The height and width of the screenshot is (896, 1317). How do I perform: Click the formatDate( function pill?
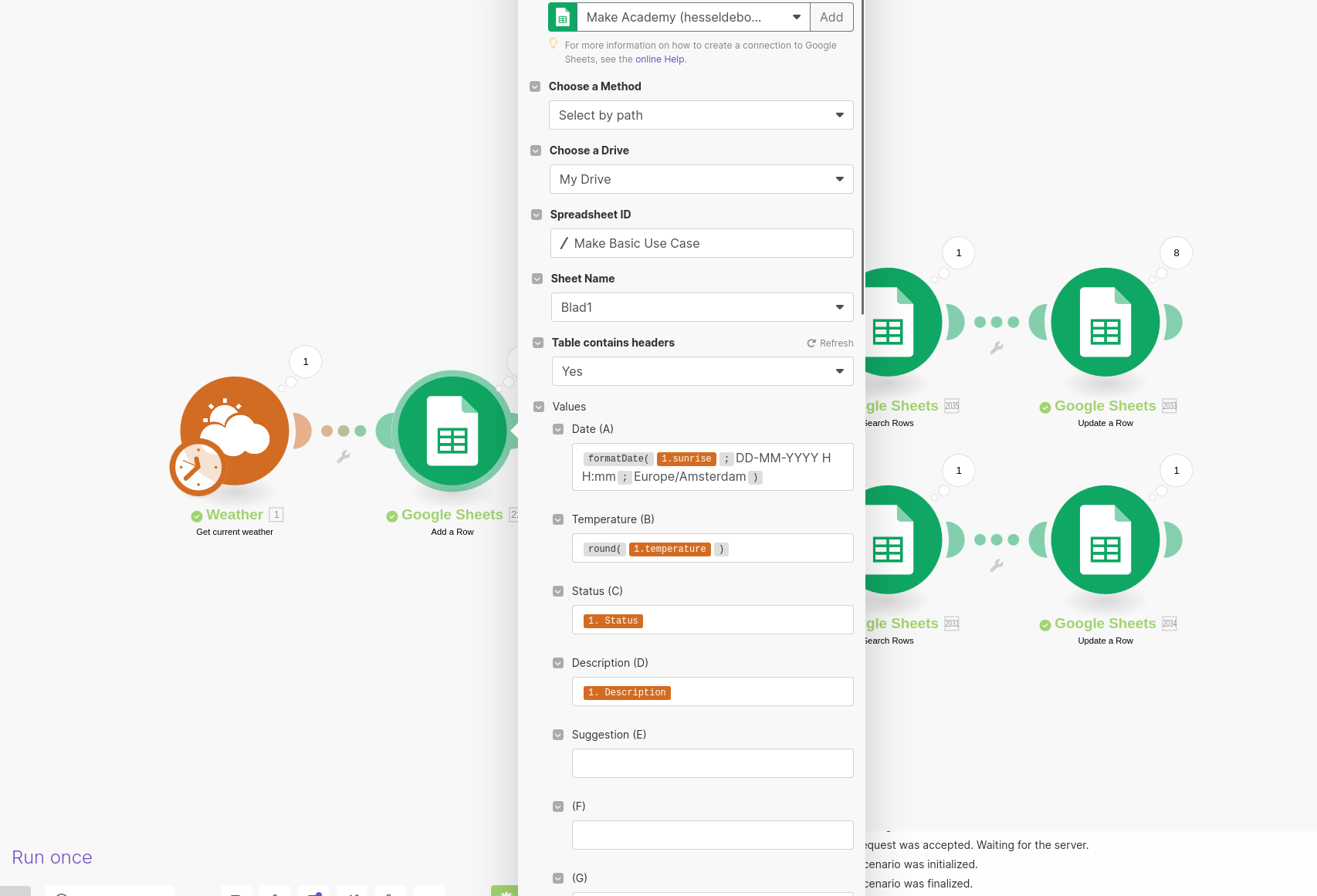coord(618,459)
